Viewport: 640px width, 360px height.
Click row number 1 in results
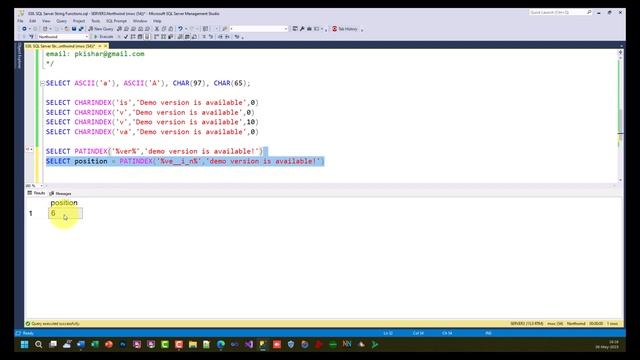tap(31, 213)
